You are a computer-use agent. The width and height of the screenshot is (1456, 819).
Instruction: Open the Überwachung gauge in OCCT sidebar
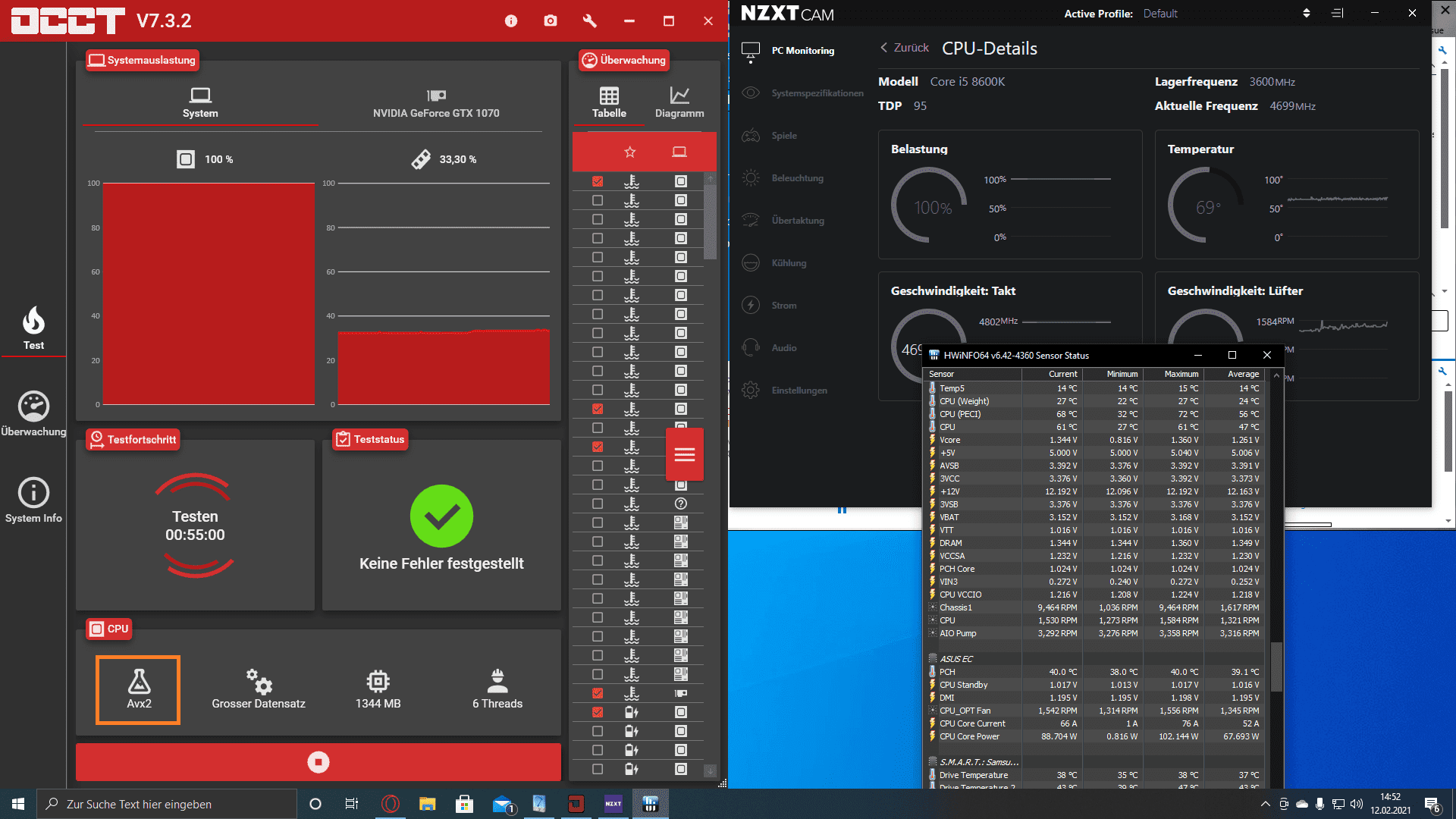point(33,414)
